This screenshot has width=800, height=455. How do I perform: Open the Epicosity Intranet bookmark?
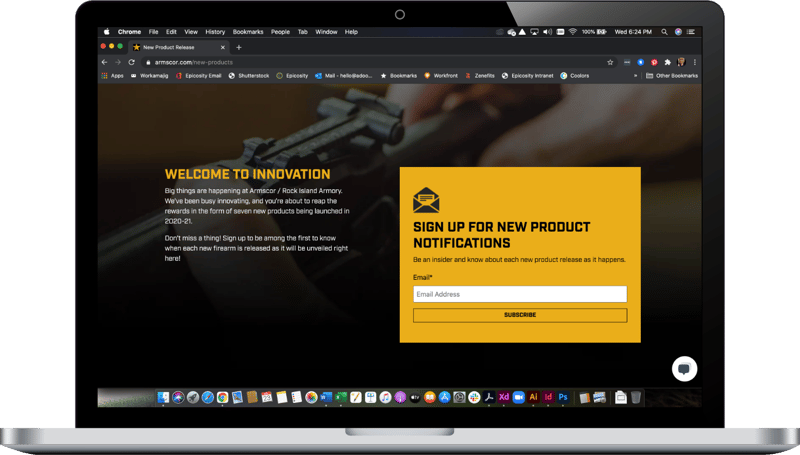click(x=528, y=75)
